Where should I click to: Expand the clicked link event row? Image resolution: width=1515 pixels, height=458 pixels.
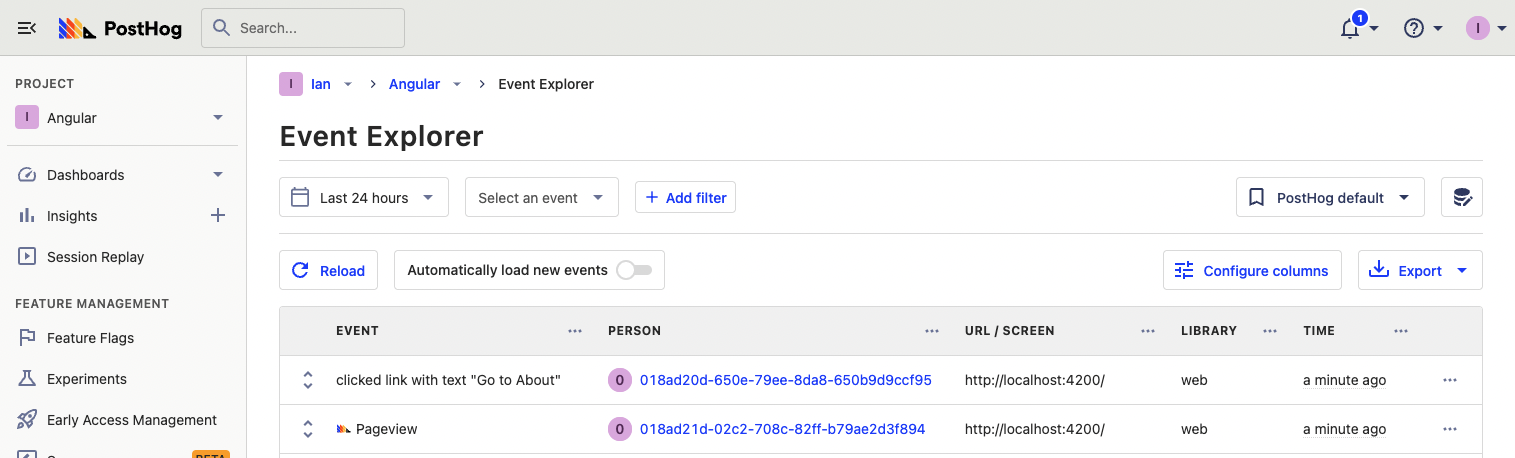point(308,380)
